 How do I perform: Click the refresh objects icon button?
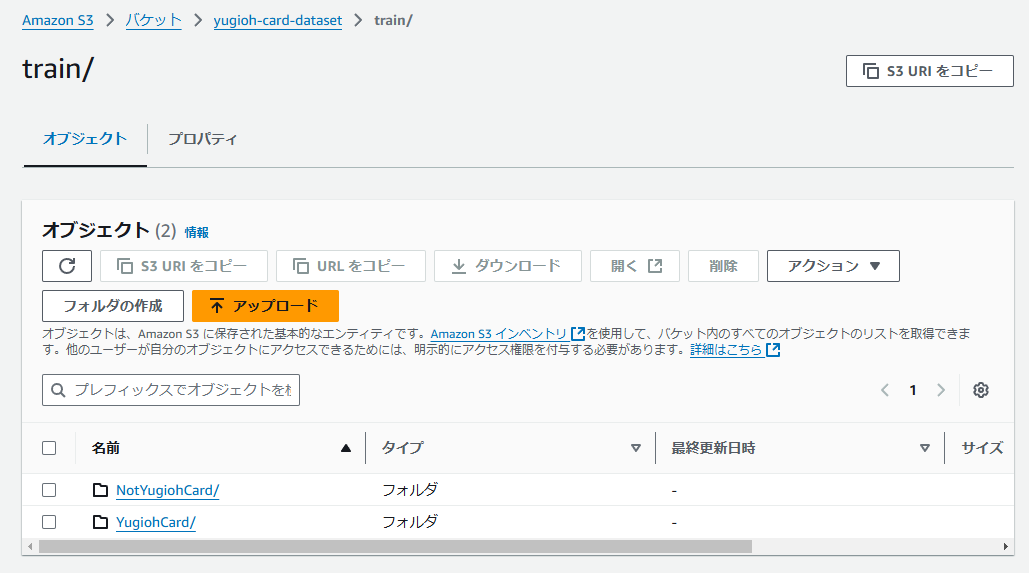[67, 266]
